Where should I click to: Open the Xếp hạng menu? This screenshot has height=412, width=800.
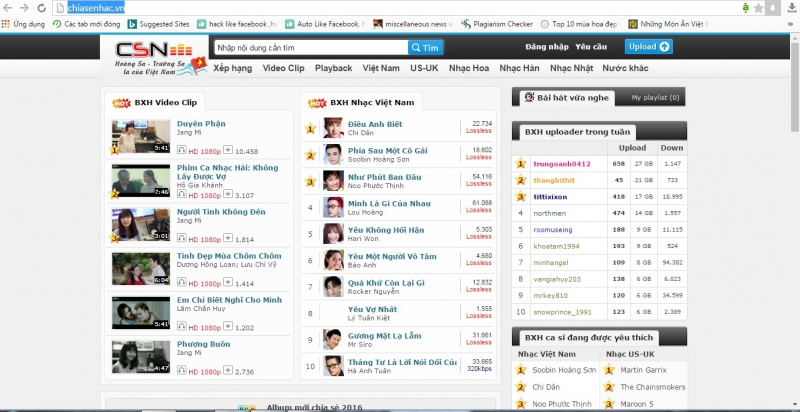tap(233, 68)
